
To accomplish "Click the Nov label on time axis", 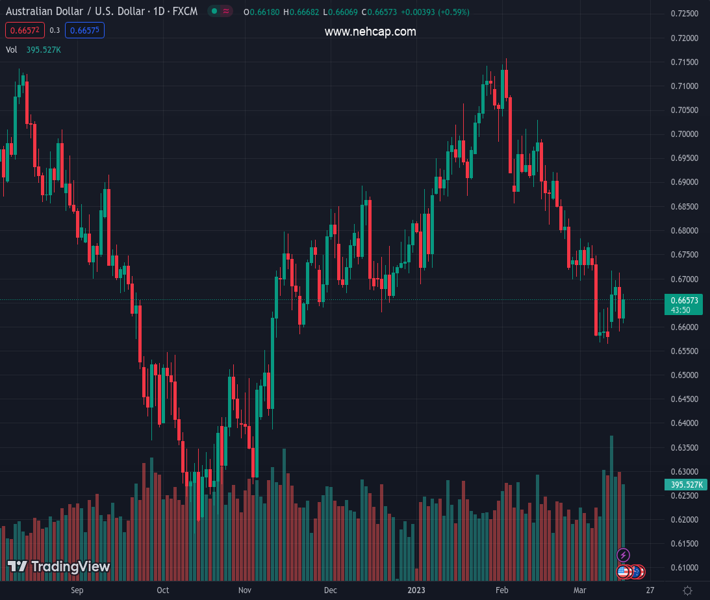I will tap(245, 590).
